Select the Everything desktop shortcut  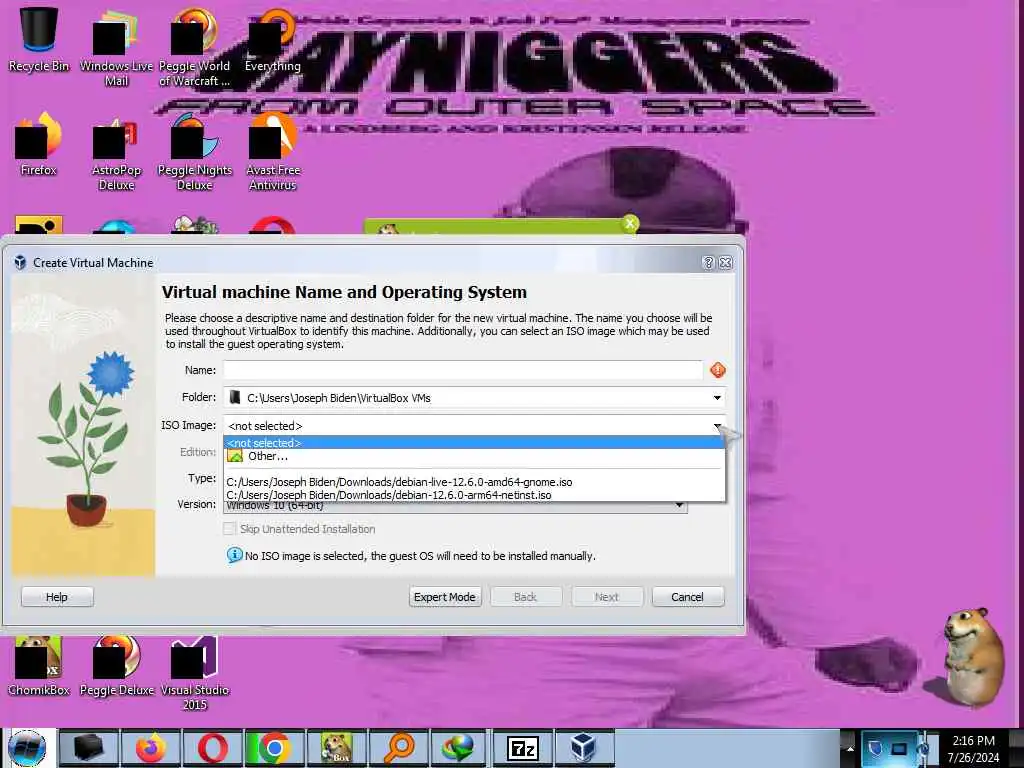click(272, 40)
